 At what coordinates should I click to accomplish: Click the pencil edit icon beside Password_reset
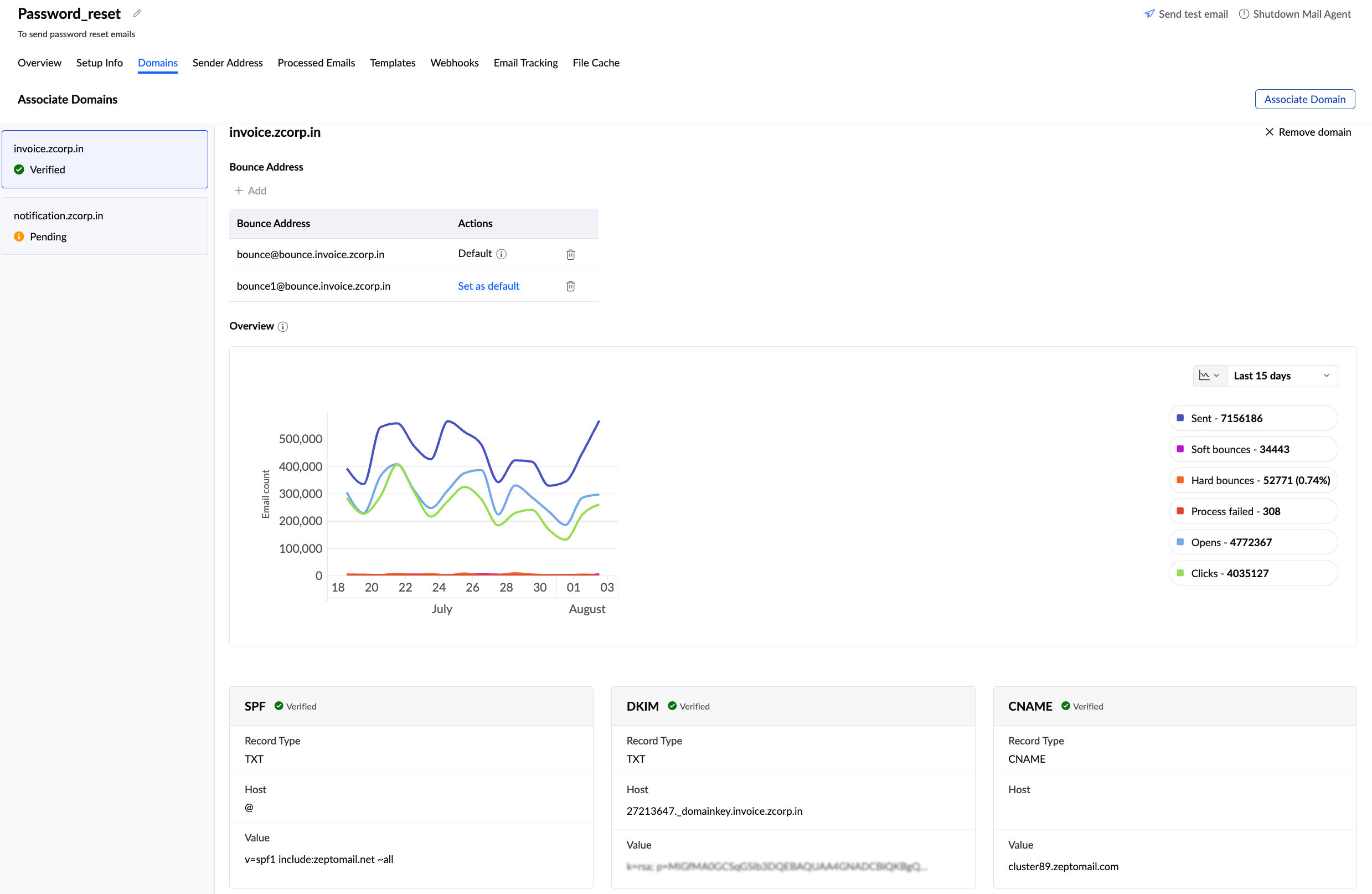point(137,13)
